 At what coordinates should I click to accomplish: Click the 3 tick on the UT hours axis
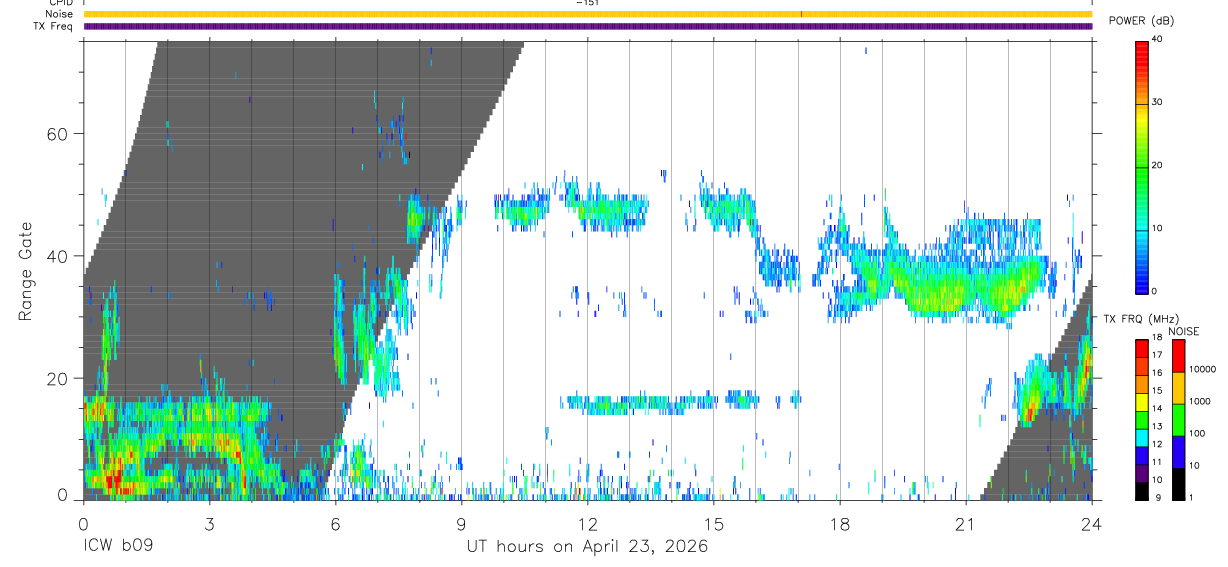pyautogui.click(x=209, y=522)
